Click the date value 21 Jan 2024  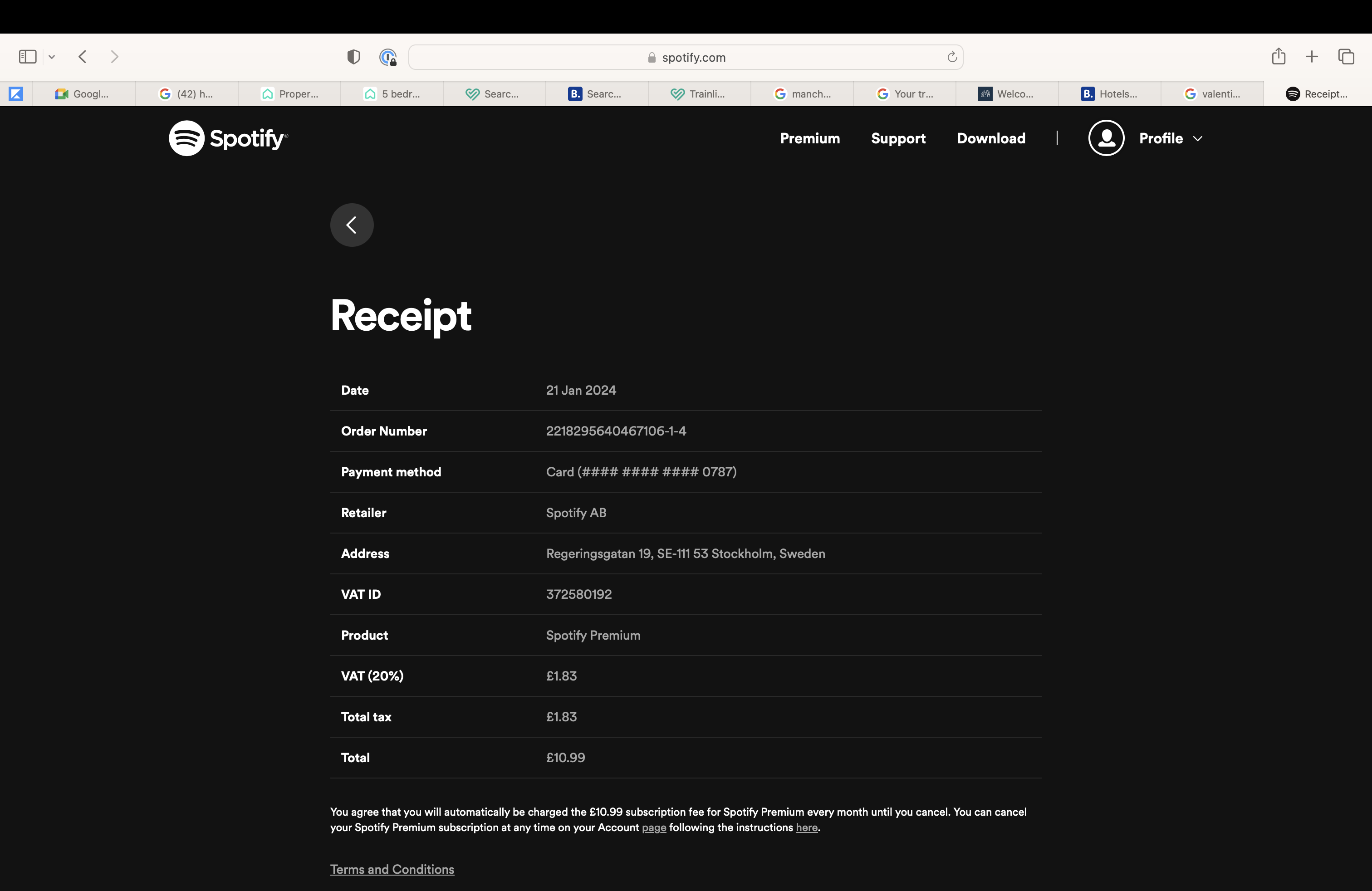tap(581, 390)
